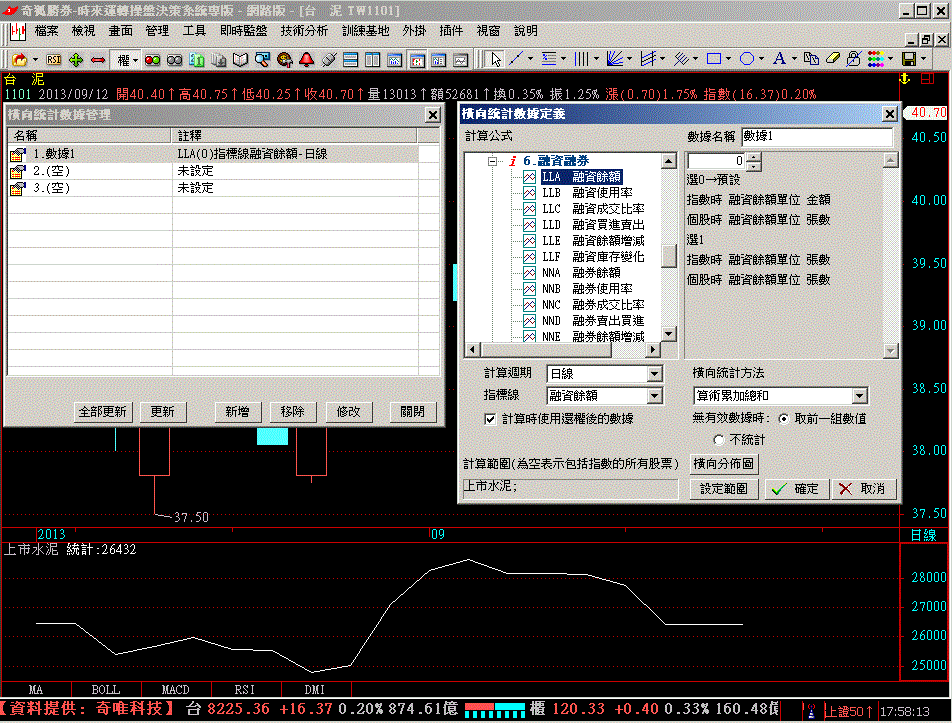The width and height of the screenshot is (952, 726).
Task: Select the rectangle drawing tool
Action: tap(714, 59)
